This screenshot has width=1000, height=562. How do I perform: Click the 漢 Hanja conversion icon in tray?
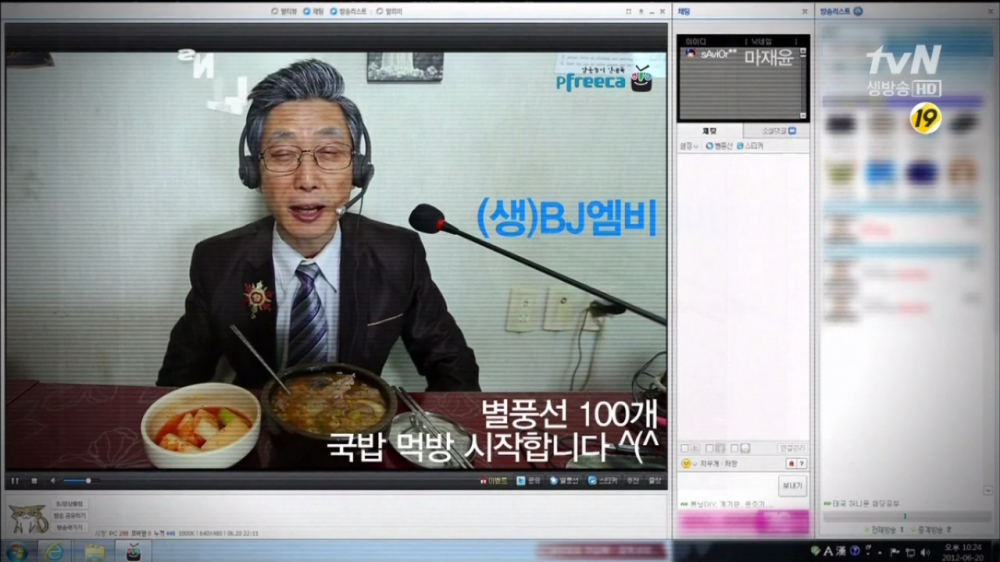coord(841,551)
